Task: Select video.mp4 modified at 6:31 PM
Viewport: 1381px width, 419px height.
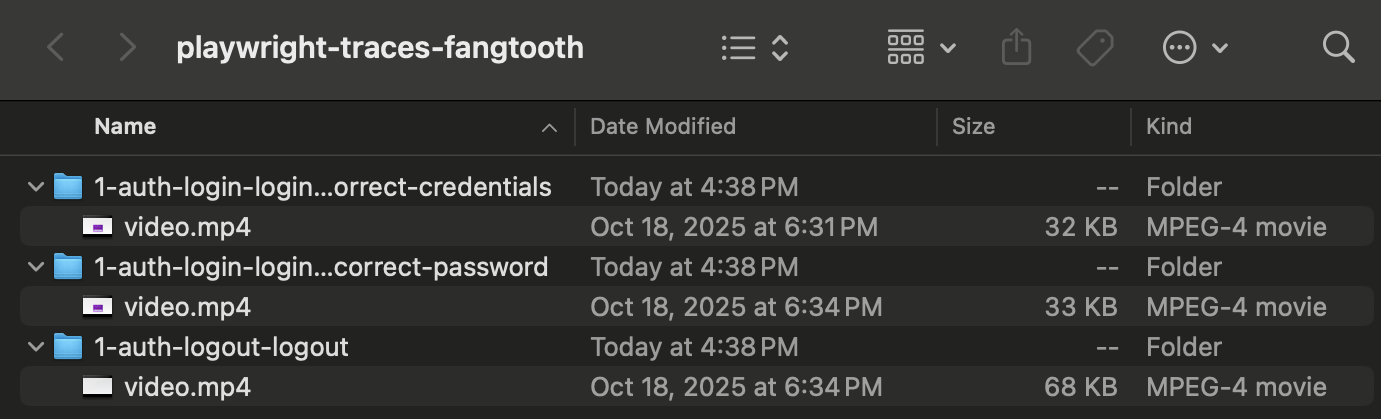Action: coord(187,227)
